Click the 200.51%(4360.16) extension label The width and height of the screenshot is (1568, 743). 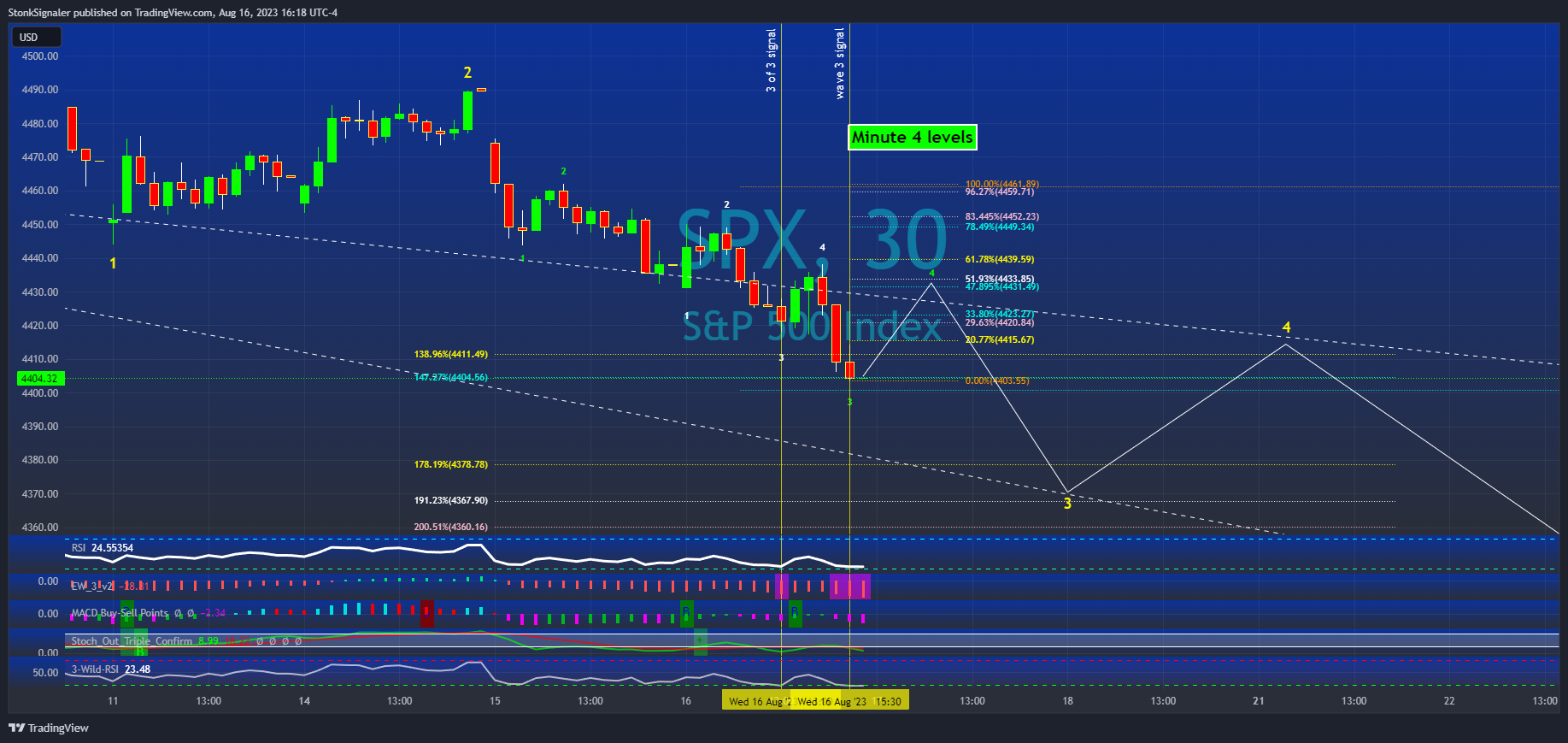coord(451,527)
